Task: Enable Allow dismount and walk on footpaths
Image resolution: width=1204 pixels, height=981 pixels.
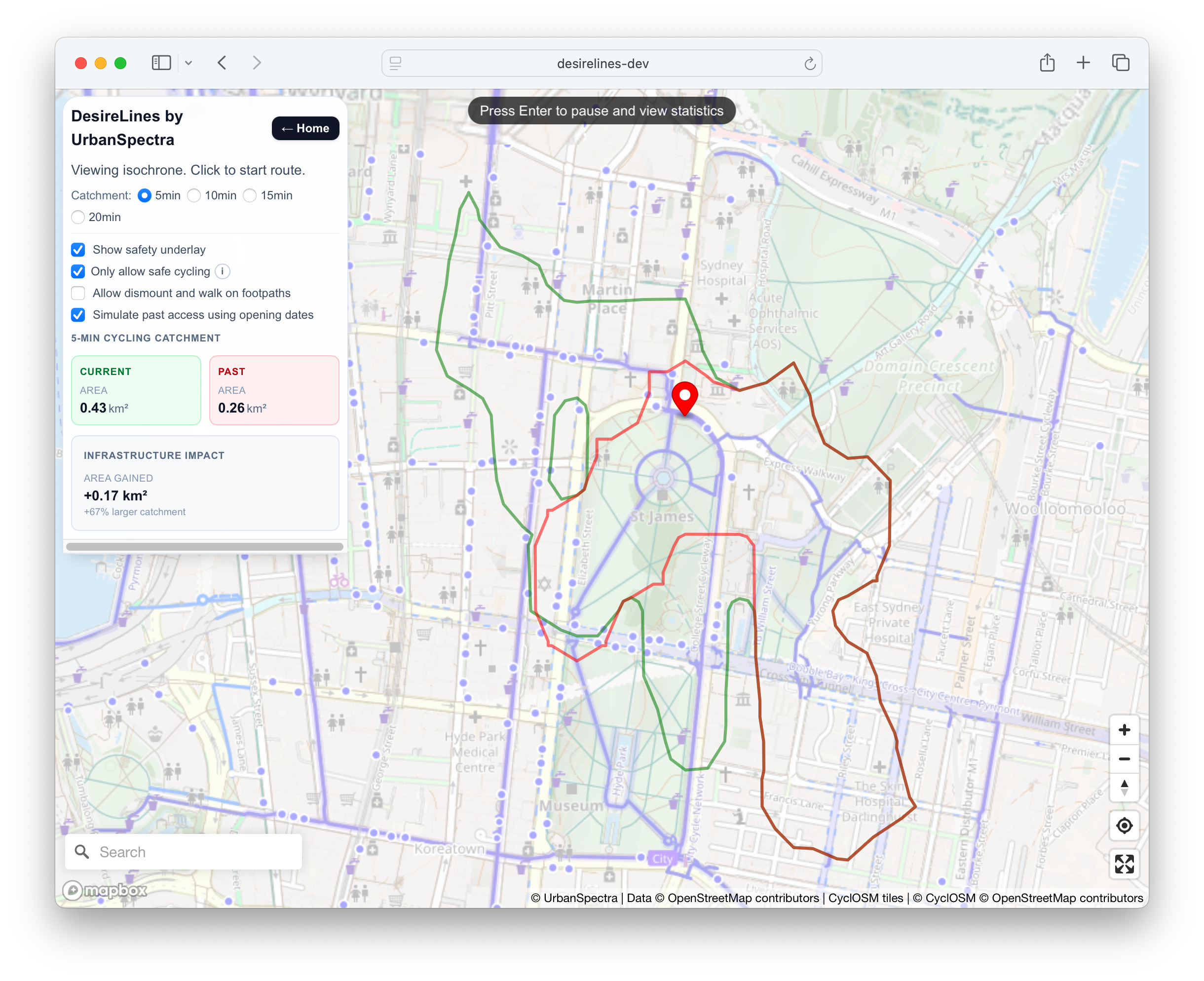Action: tap(78, 293)
